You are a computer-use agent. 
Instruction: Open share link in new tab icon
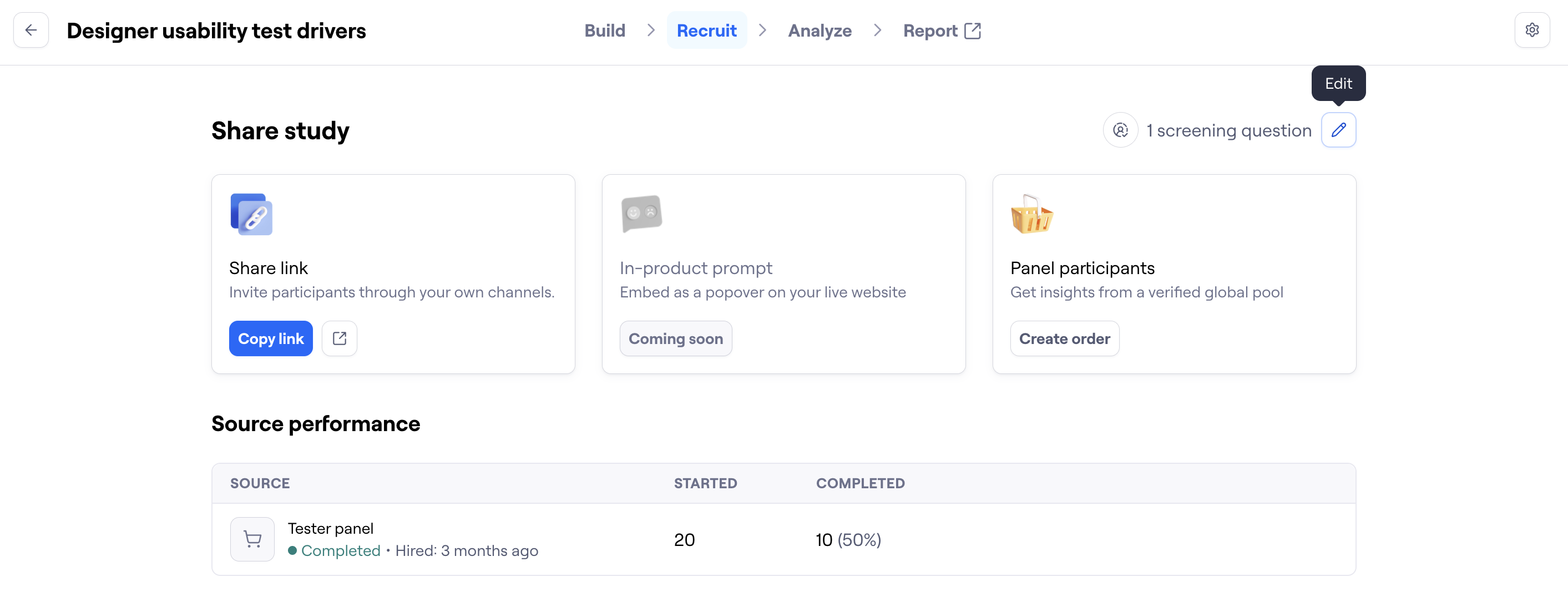click(x=339, y=338)
